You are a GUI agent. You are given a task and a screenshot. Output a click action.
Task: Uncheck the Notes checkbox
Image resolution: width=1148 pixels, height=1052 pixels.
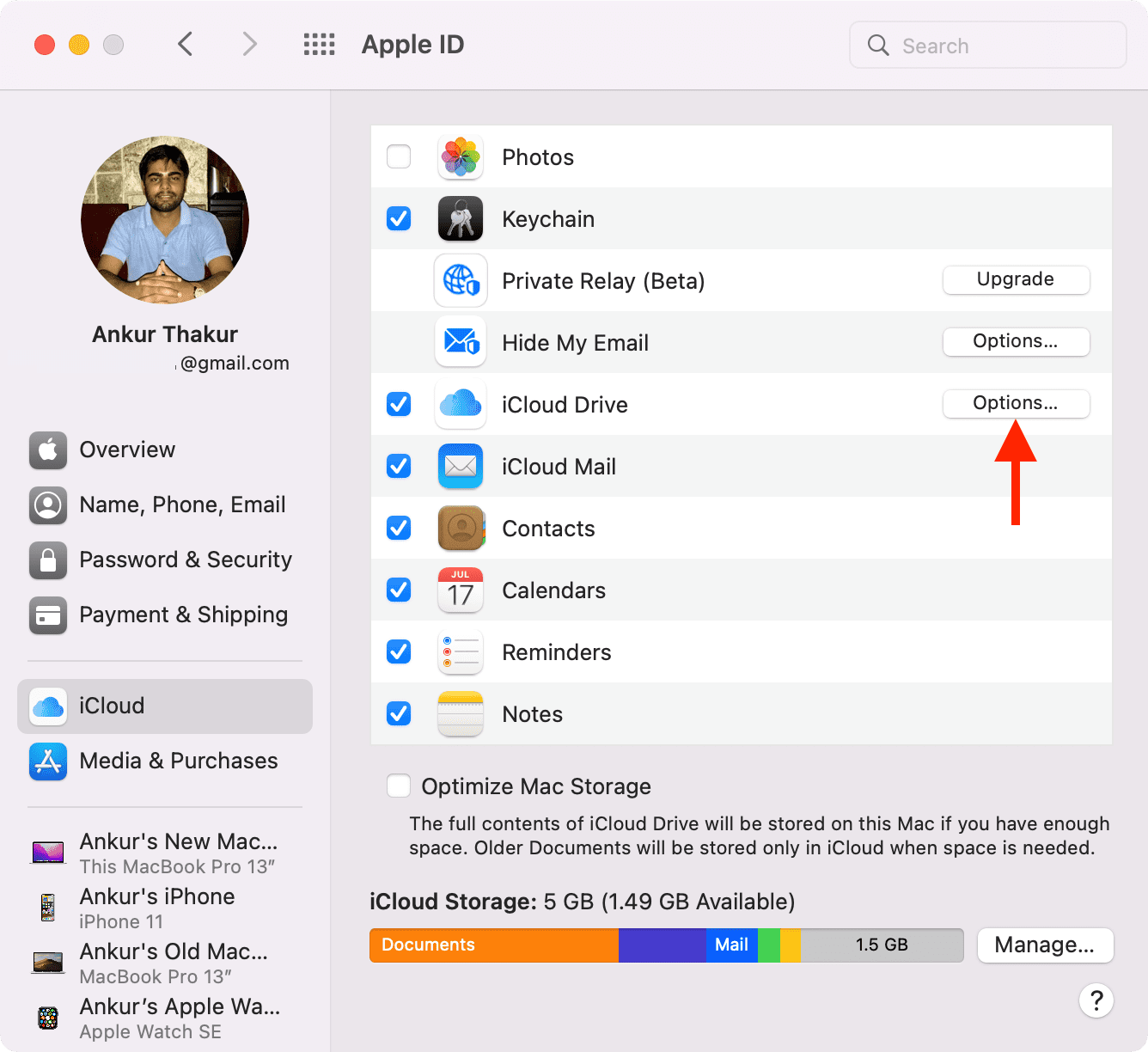pyautogui.click(x=399, y=713)
